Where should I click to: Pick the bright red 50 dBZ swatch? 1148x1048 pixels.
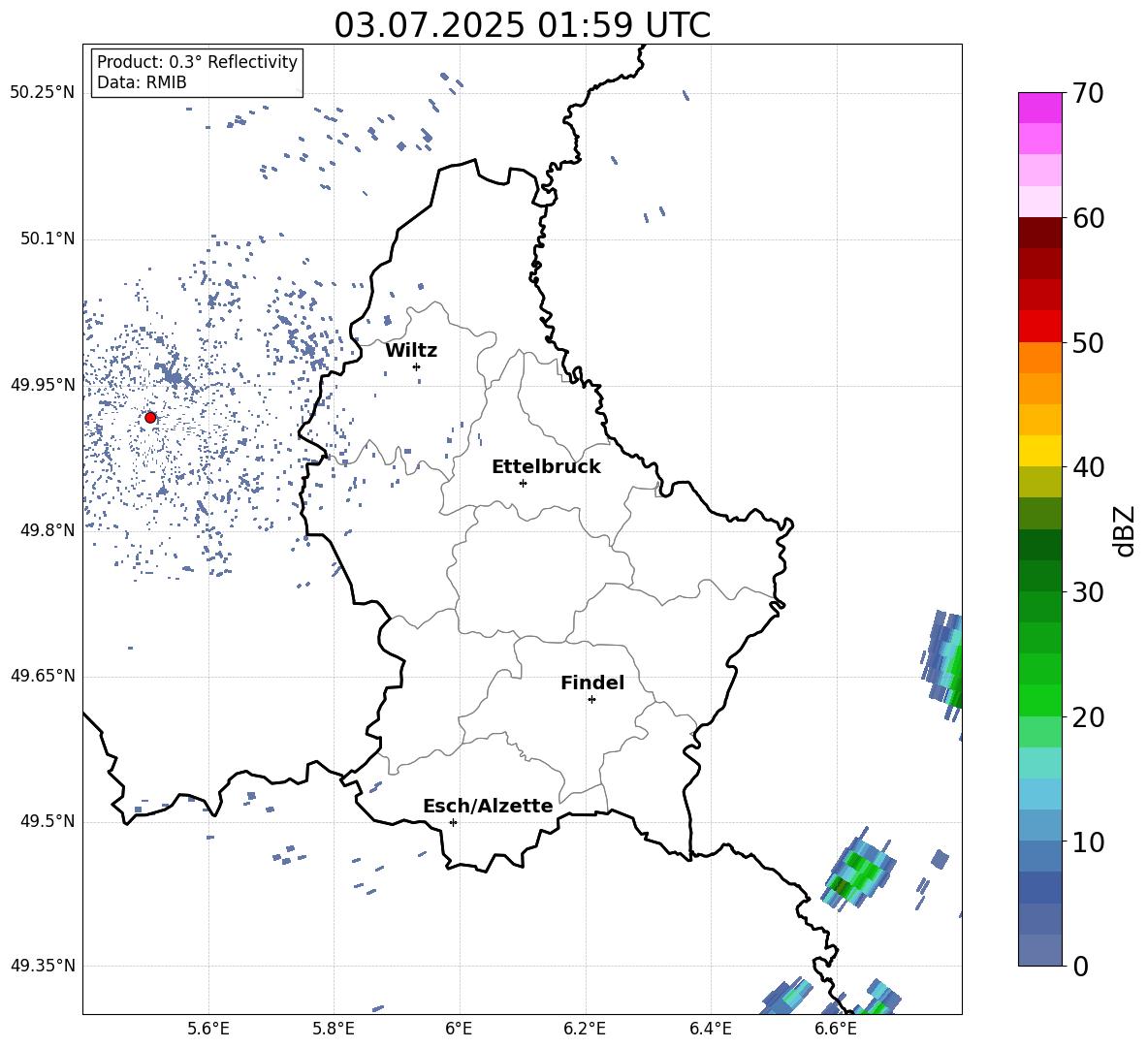[1039, 327]
